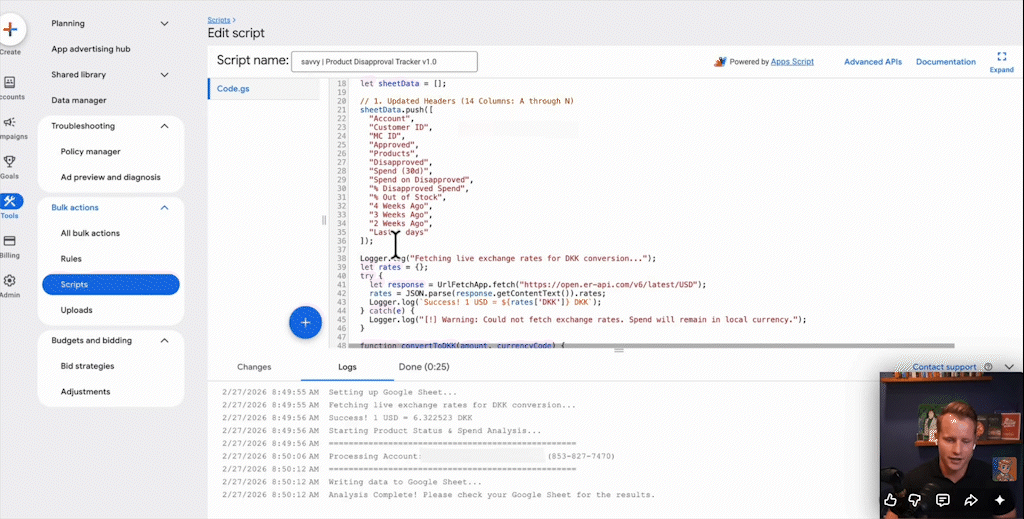Open Goals trophy icon in sidebar
This screenshot has width=1024, height=519.
(10, 163)
